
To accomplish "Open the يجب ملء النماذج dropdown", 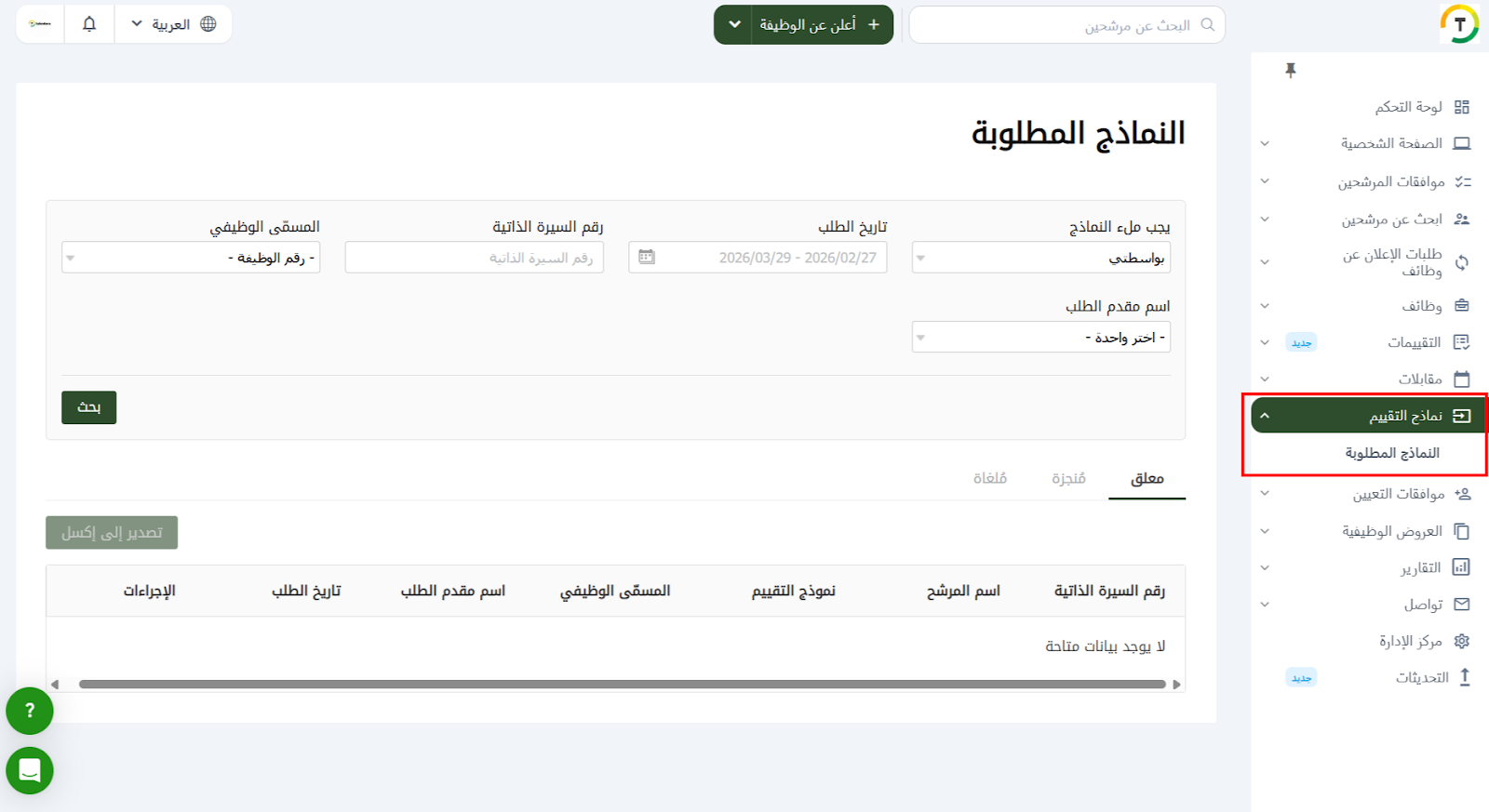I will coord(1040,258).
